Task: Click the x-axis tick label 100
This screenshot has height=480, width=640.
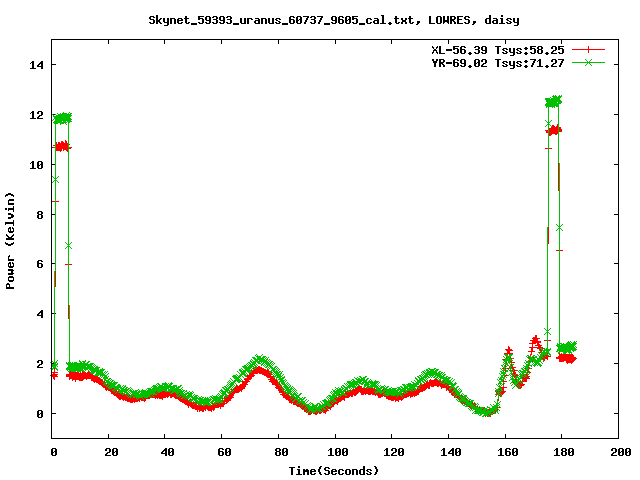Action: pos(338,452)
